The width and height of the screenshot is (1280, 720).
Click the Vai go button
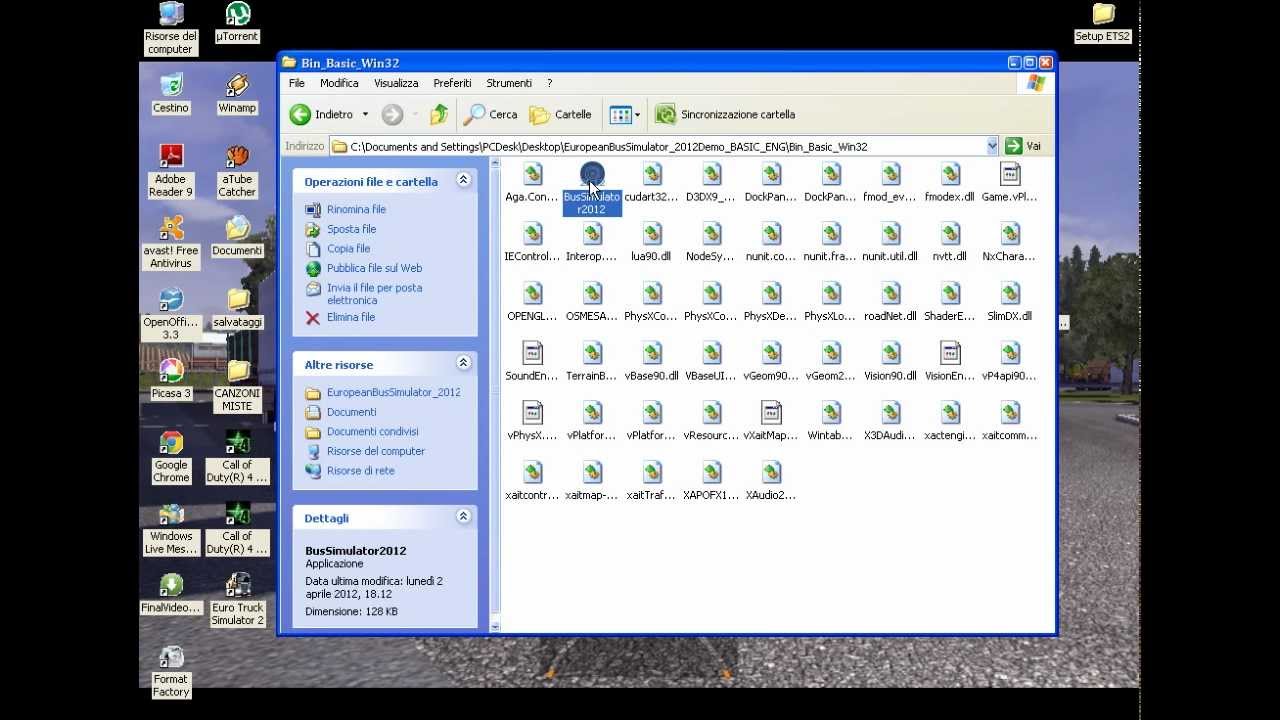pyautogui.click(x=1023, y=146)
